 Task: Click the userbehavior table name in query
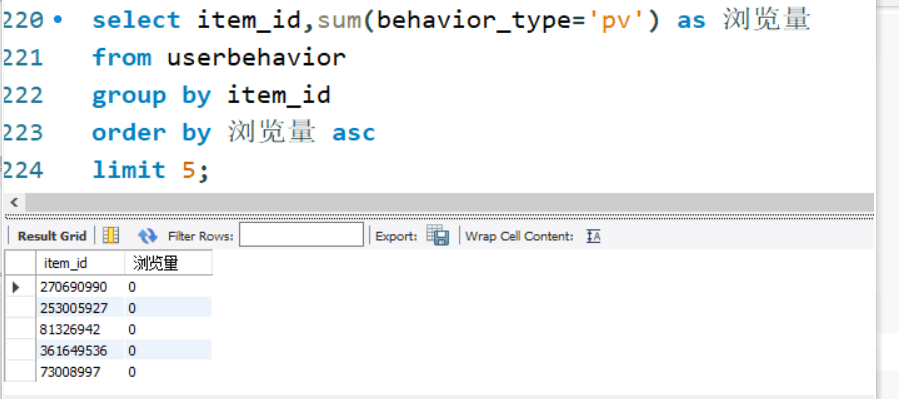point(257,57)
